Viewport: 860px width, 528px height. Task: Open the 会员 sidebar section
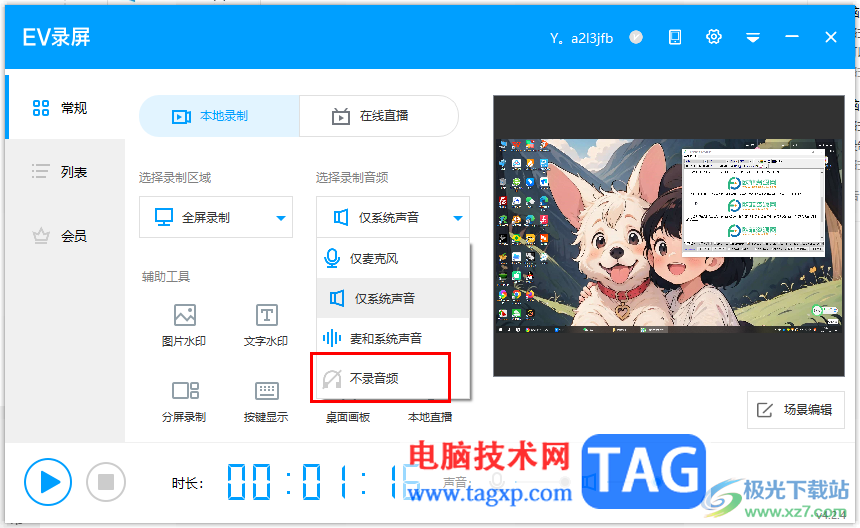tap(65, 236)
